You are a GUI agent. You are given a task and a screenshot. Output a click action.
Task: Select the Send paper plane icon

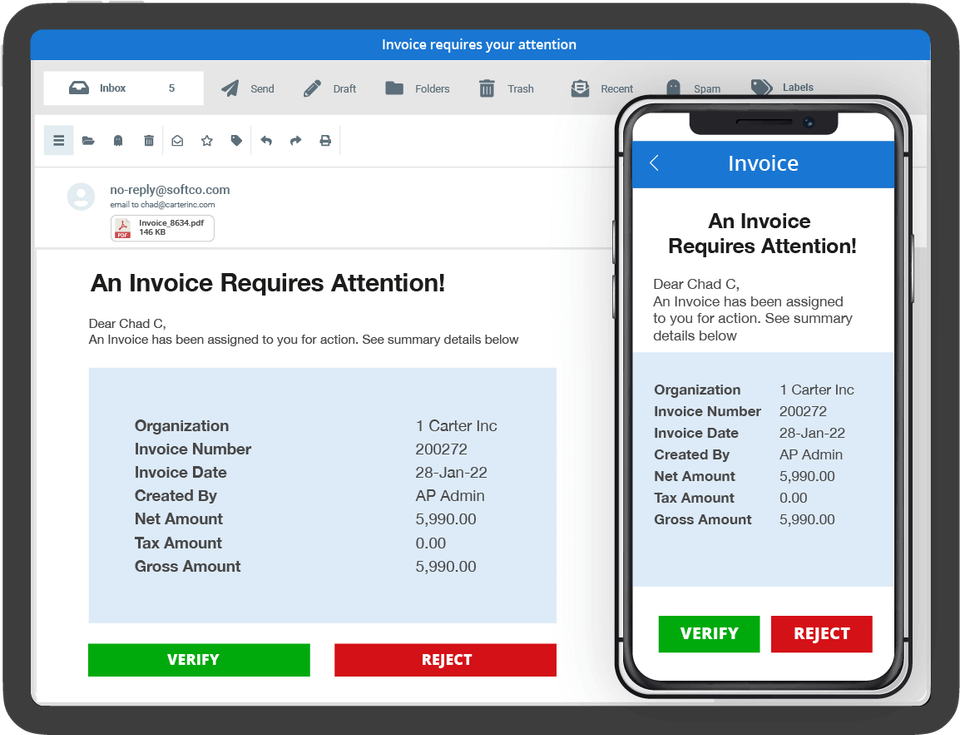point(232,88)
